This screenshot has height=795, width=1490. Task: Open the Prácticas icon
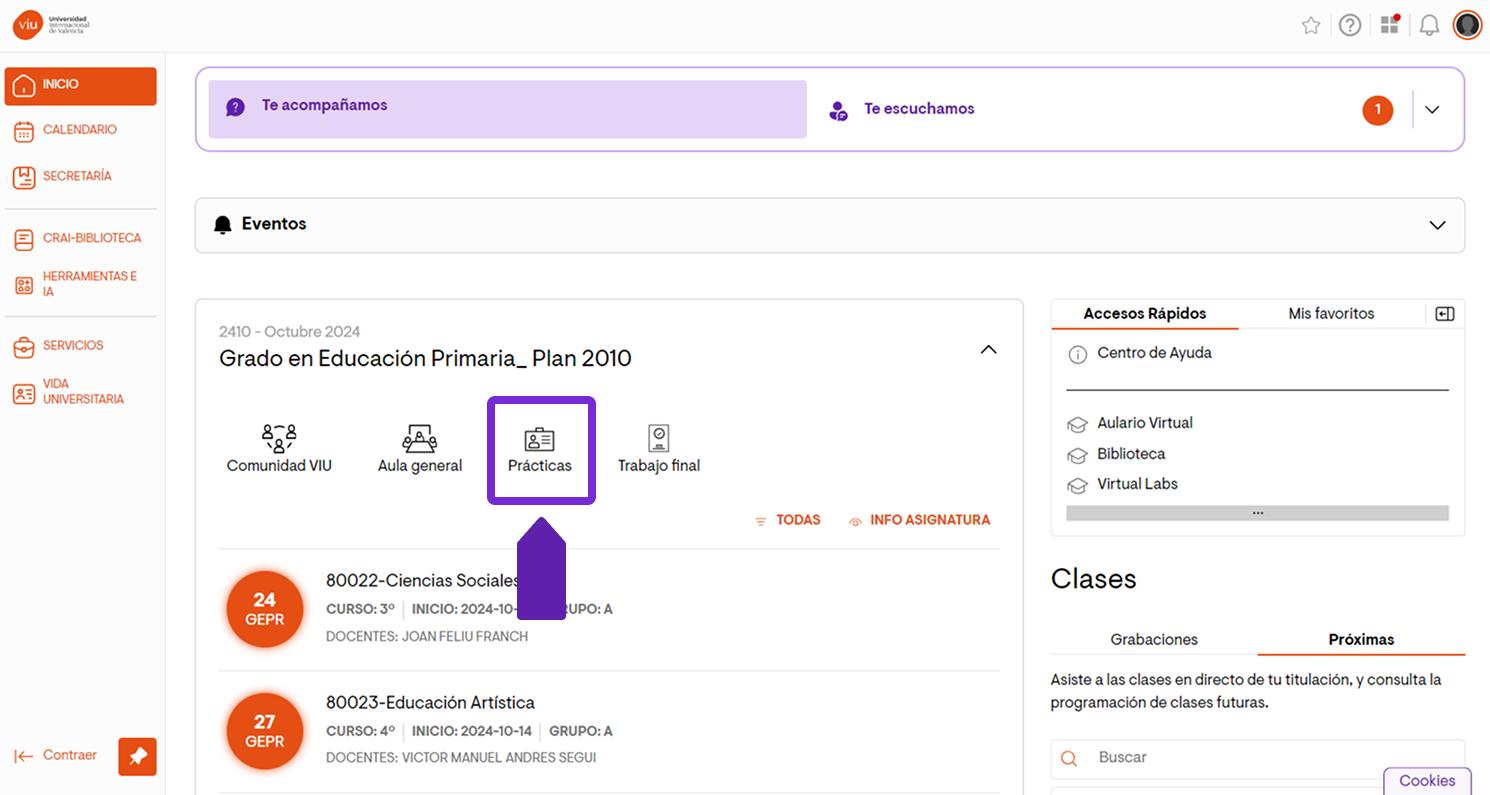click(x=540, y=450)
